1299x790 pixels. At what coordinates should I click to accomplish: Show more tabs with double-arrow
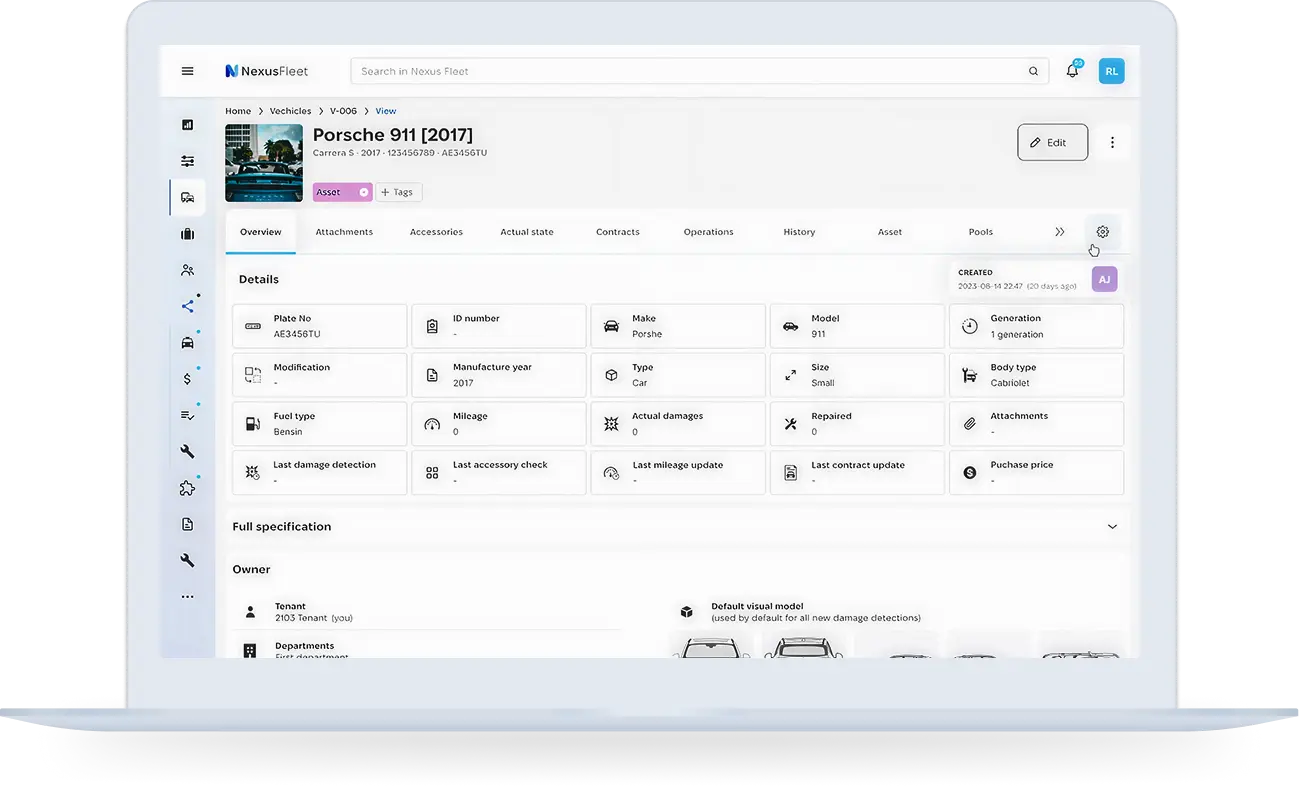coord(1059,232)
